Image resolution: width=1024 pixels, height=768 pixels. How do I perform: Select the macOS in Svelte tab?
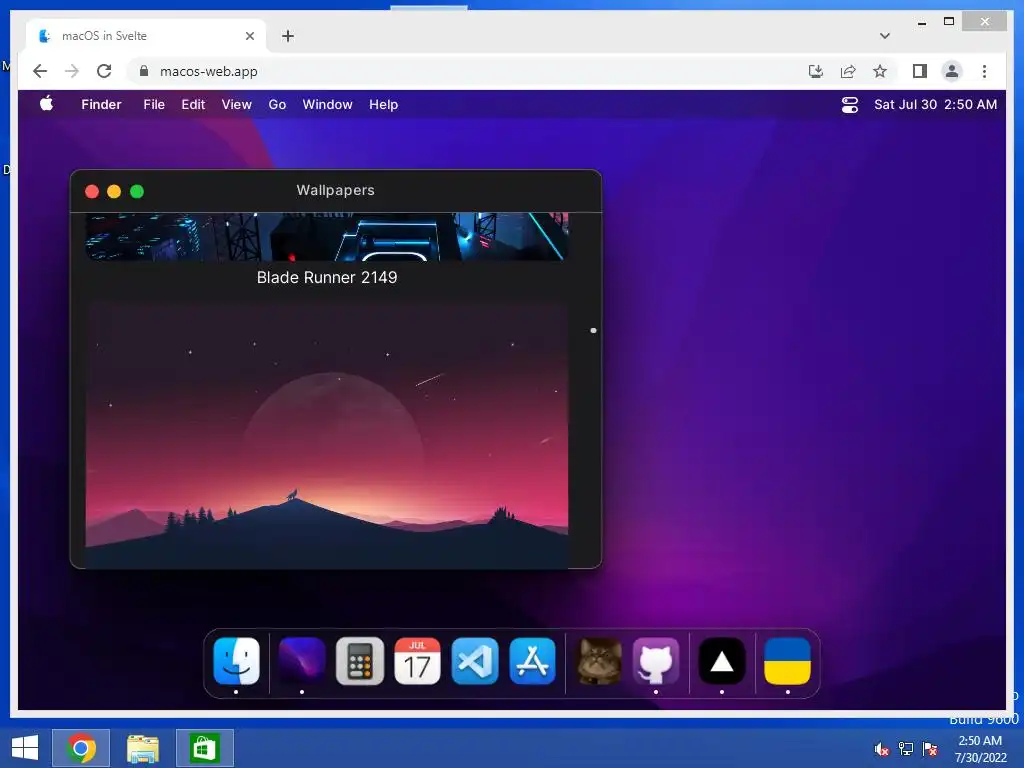(145, 36)
